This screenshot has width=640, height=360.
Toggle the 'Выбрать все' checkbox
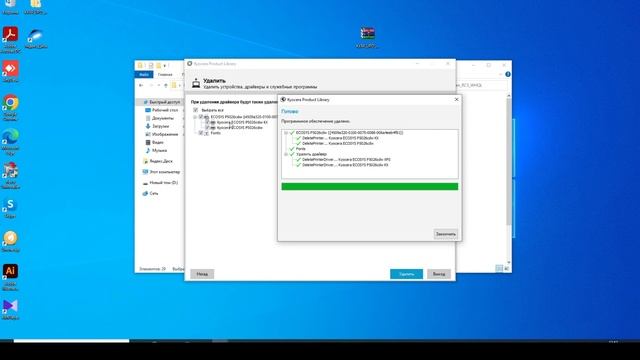196,110
